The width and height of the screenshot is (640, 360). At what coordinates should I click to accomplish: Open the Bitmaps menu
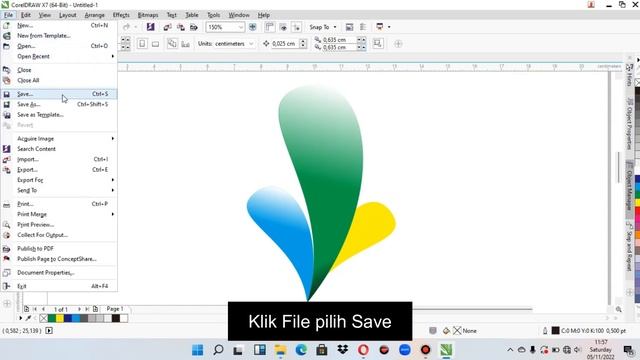tap(148, 15)
